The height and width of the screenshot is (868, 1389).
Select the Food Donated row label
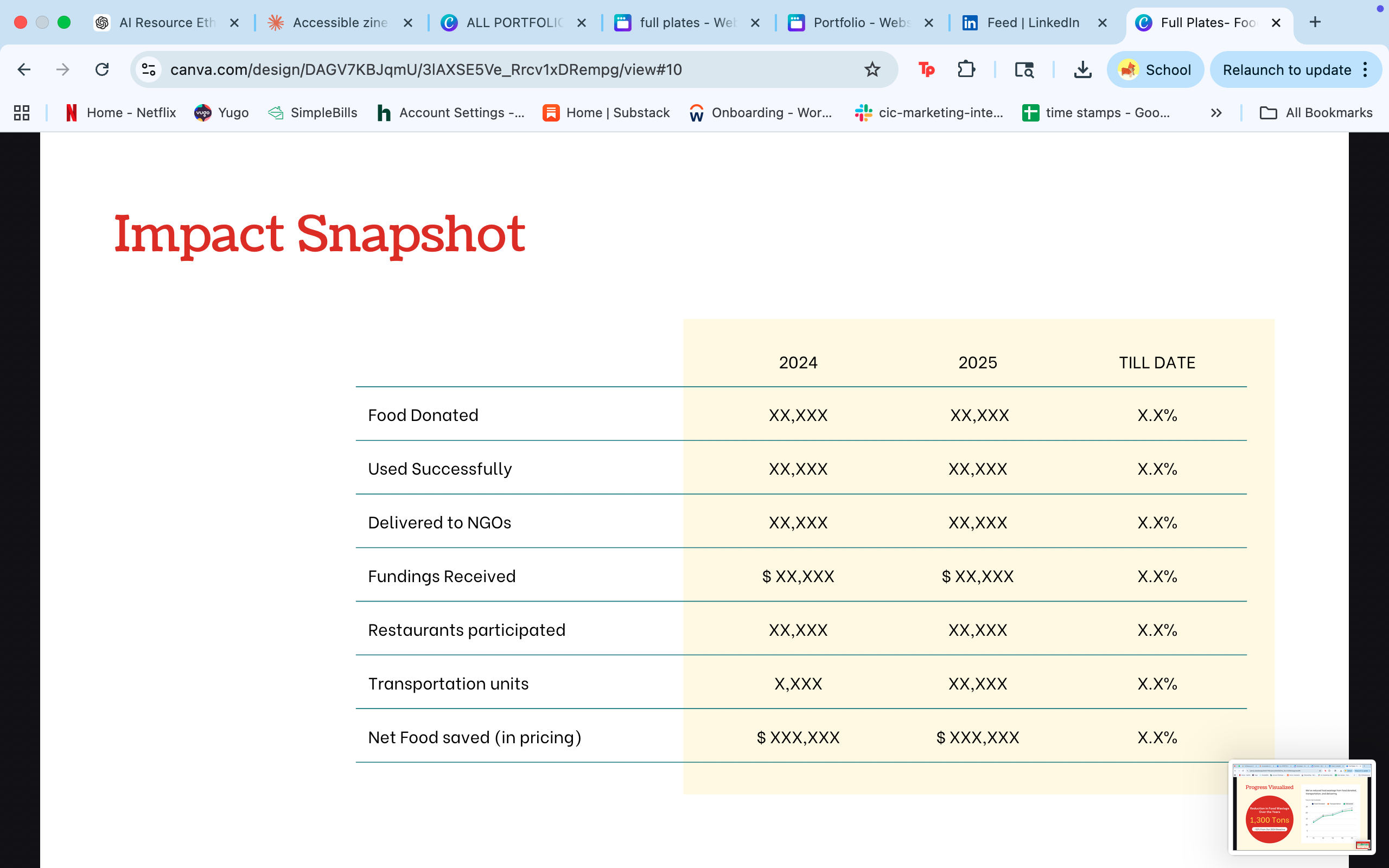(423, 415)
